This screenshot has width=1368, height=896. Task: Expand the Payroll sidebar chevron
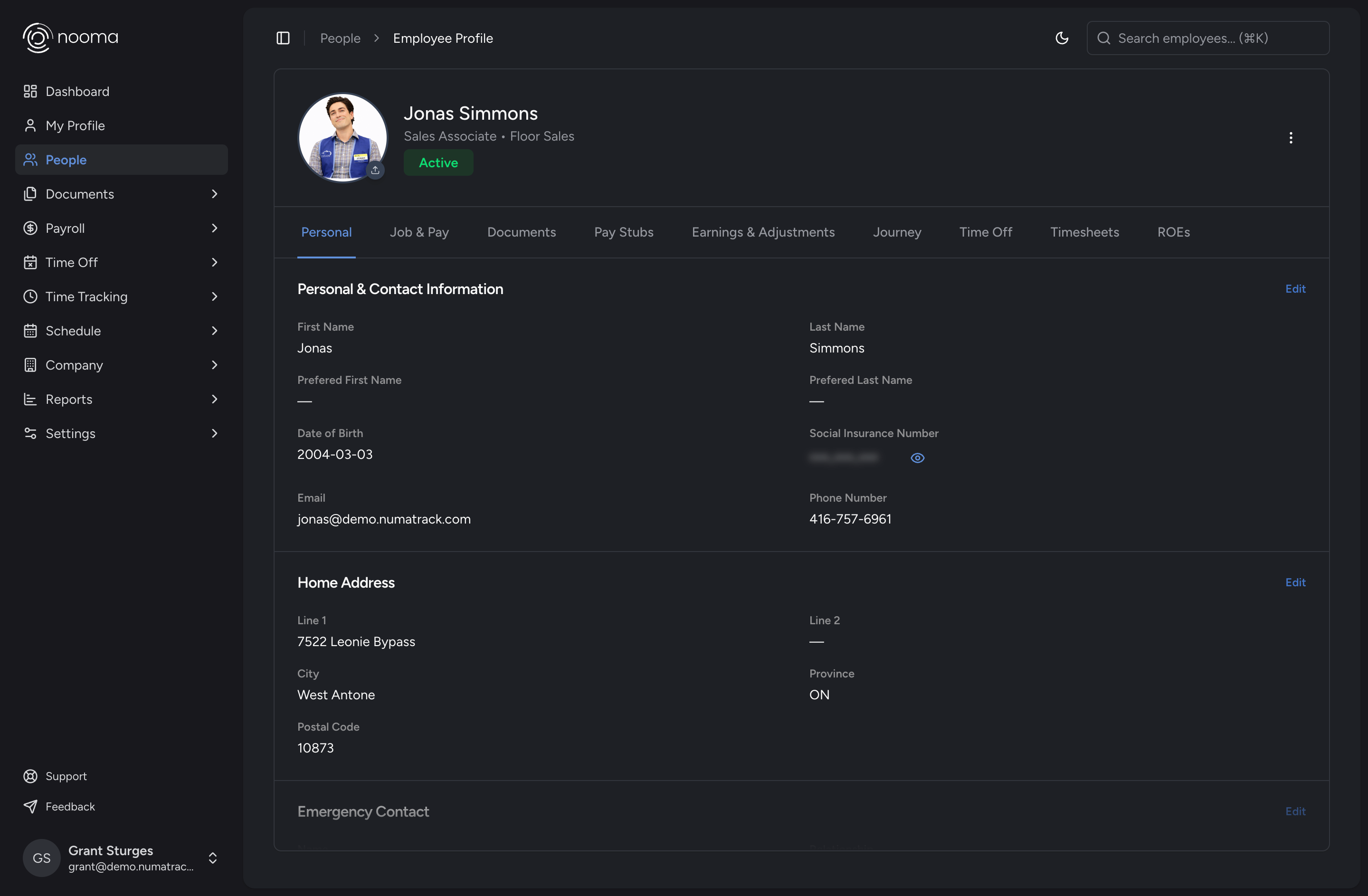tap(214, 228)
